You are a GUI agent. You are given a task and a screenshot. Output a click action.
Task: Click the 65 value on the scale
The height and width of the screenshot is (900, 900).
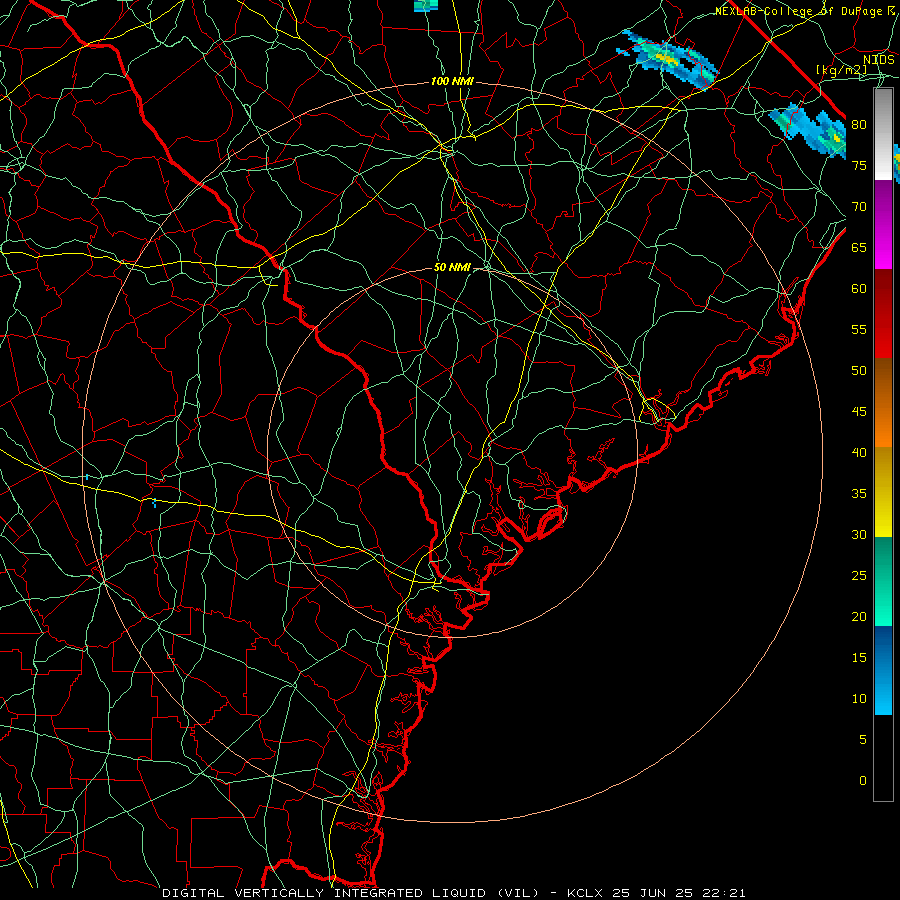tap(859, 247)
